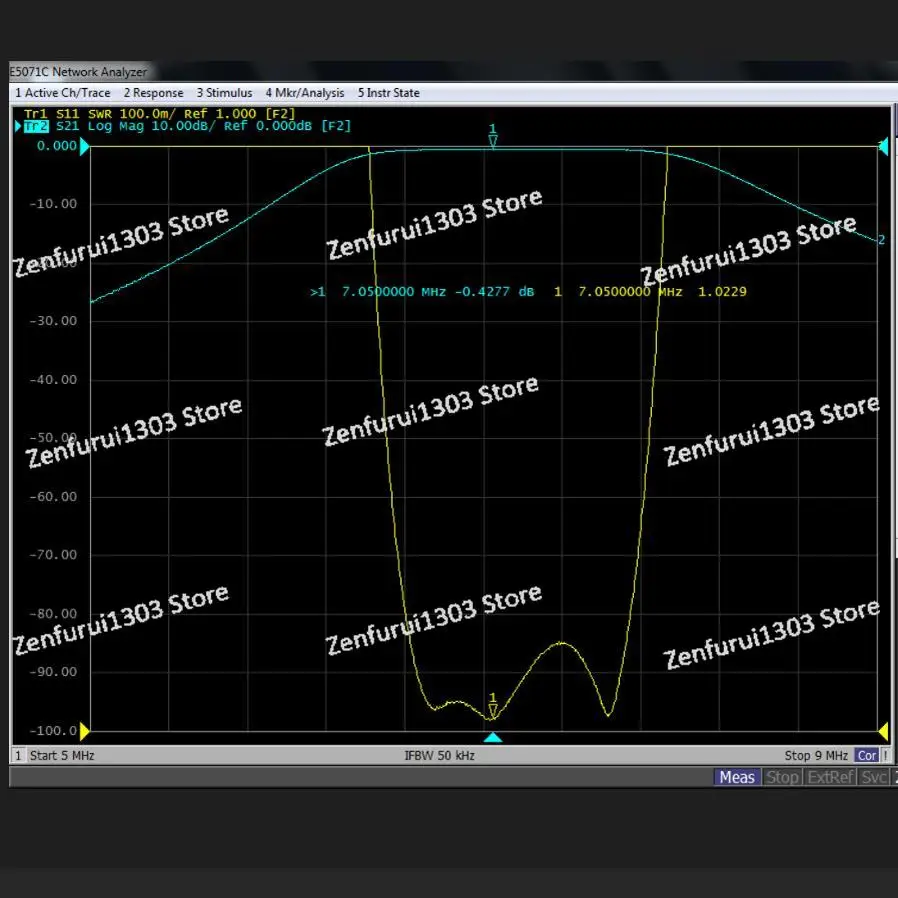Viewport: 898px width, 898px height.
Task: Open the Instr State menu
Action: 388,93
